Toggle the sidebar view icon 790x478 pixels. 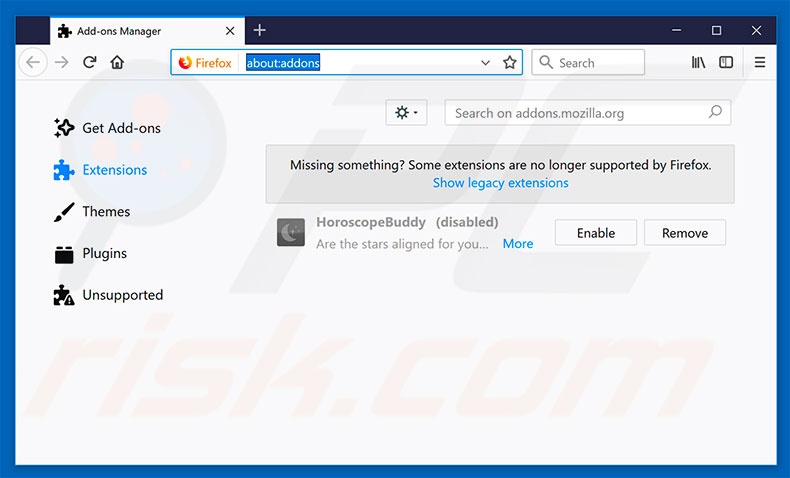pyautogui.click(x=726, y=62)
